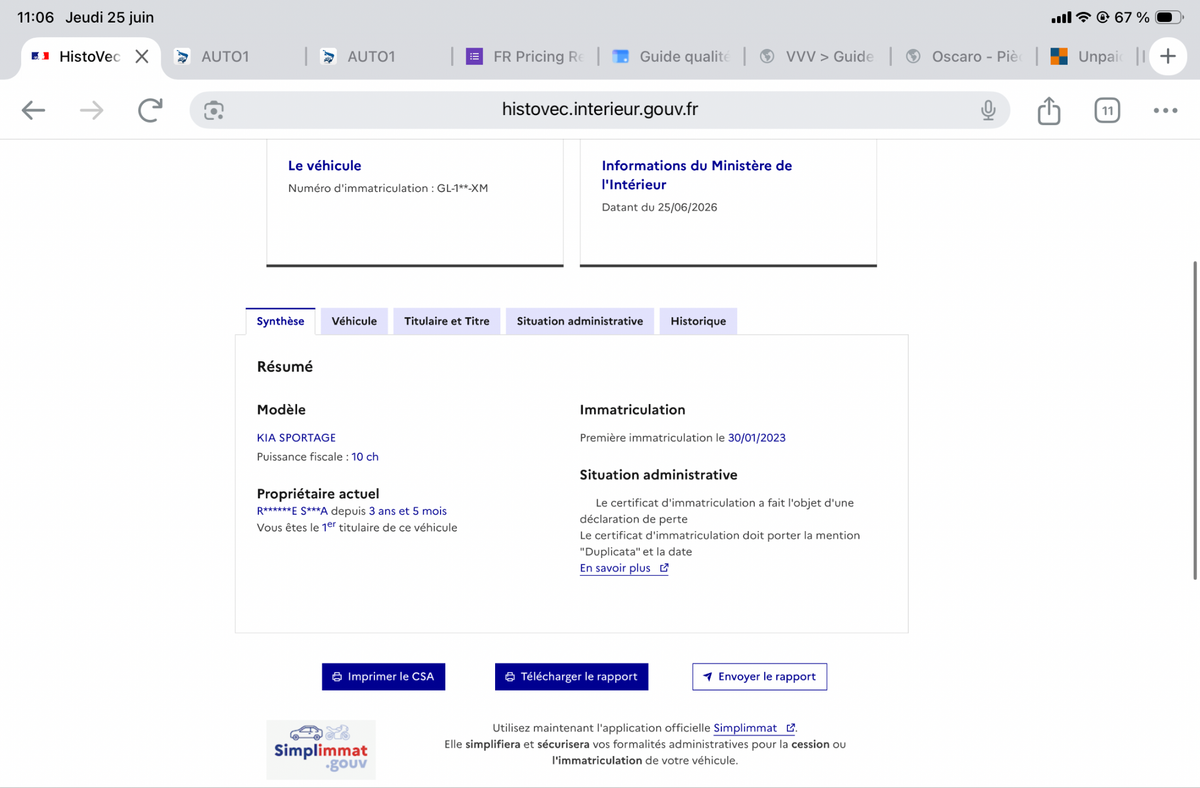Tap the camera search icon in address bar
The width and height of the screenshot is (1200, 788).
214,110
